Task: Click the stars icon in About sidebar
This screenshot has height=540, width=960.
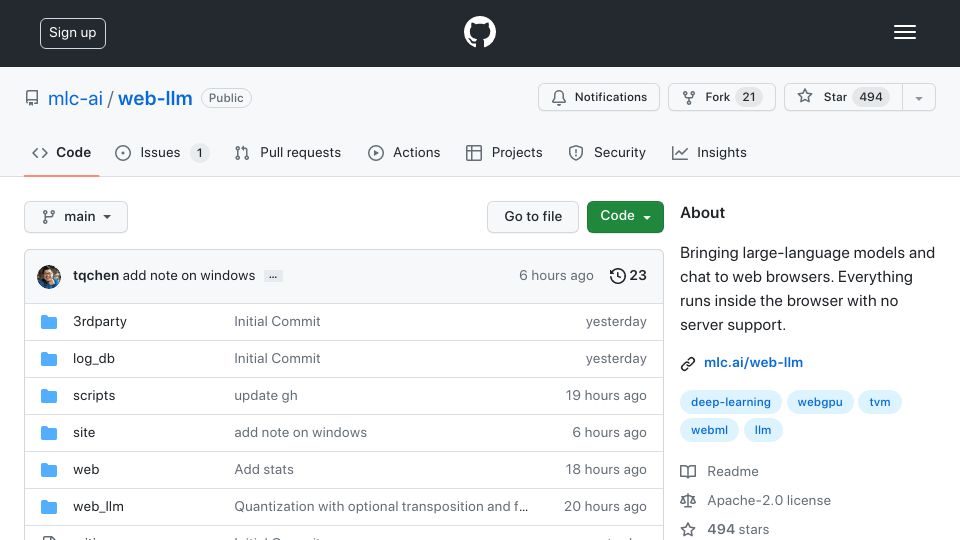Action: click(688, 529)
